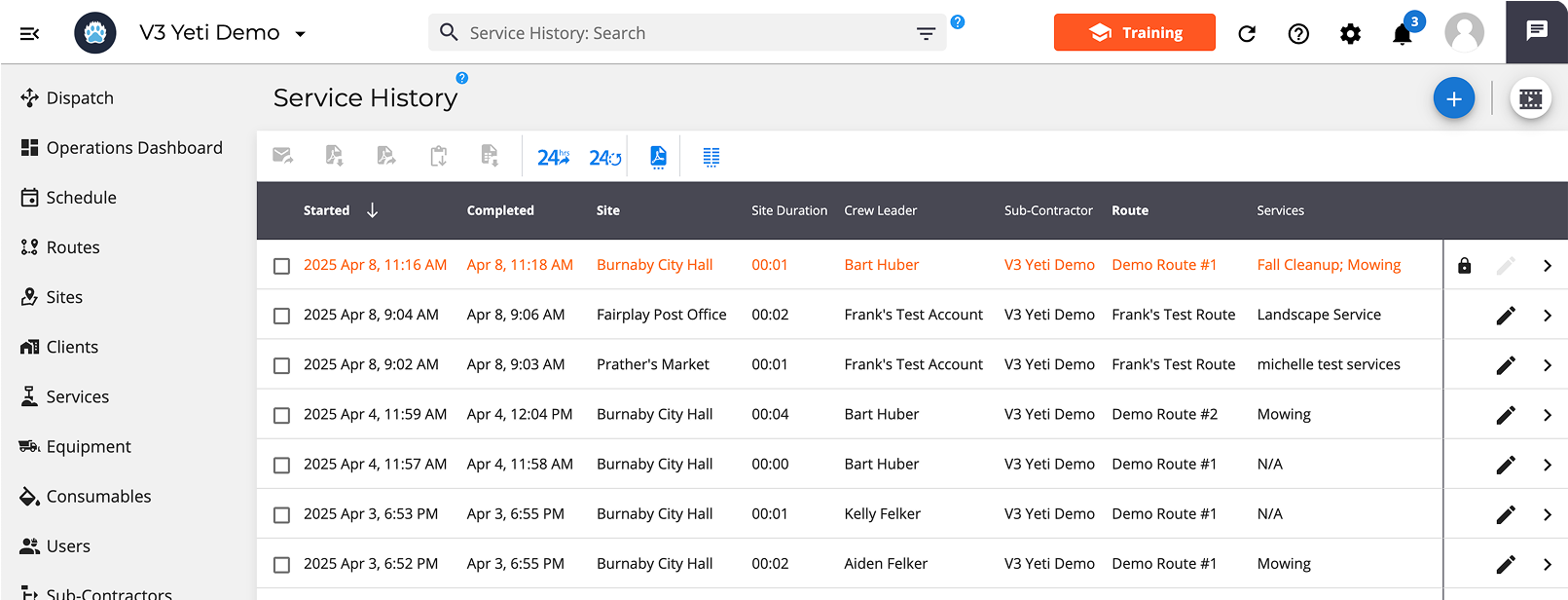
Task: Open the settings gear icon
Action: (x=1350, y=34)
